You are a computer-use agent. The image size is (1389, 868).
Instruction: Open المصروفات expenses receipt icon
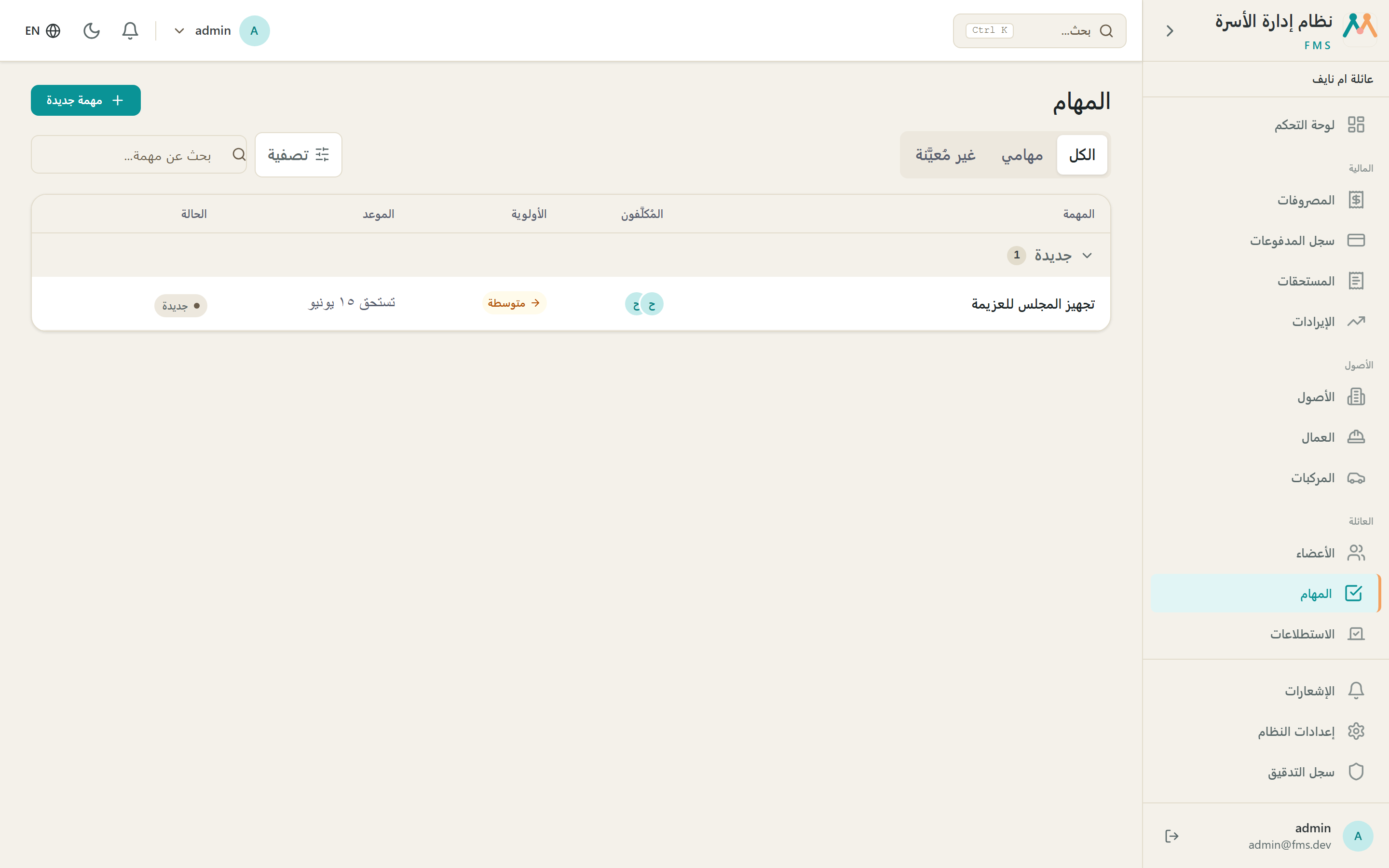(1356, 200)
